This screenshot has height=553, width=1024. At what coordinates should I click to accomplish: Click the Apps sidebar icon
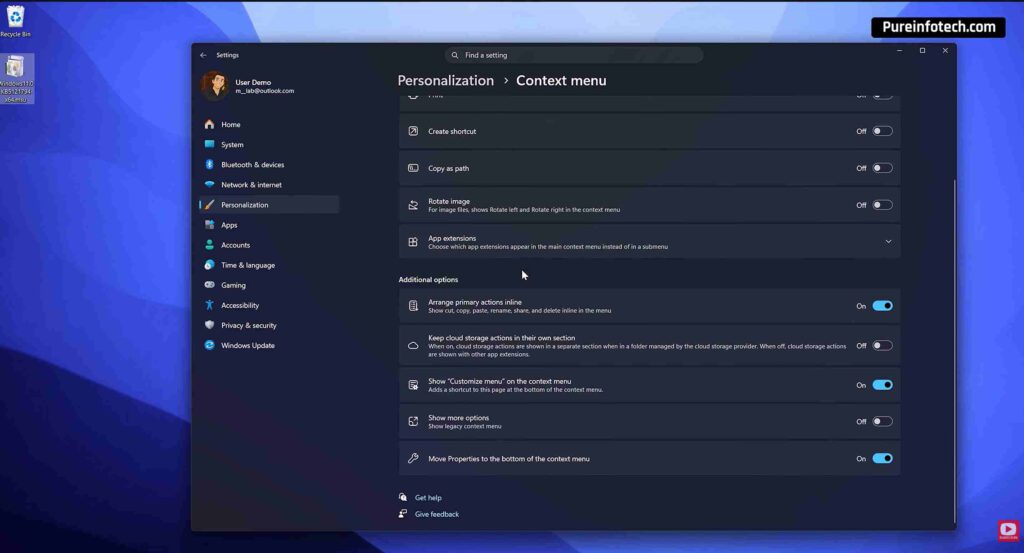pos(209,225)
